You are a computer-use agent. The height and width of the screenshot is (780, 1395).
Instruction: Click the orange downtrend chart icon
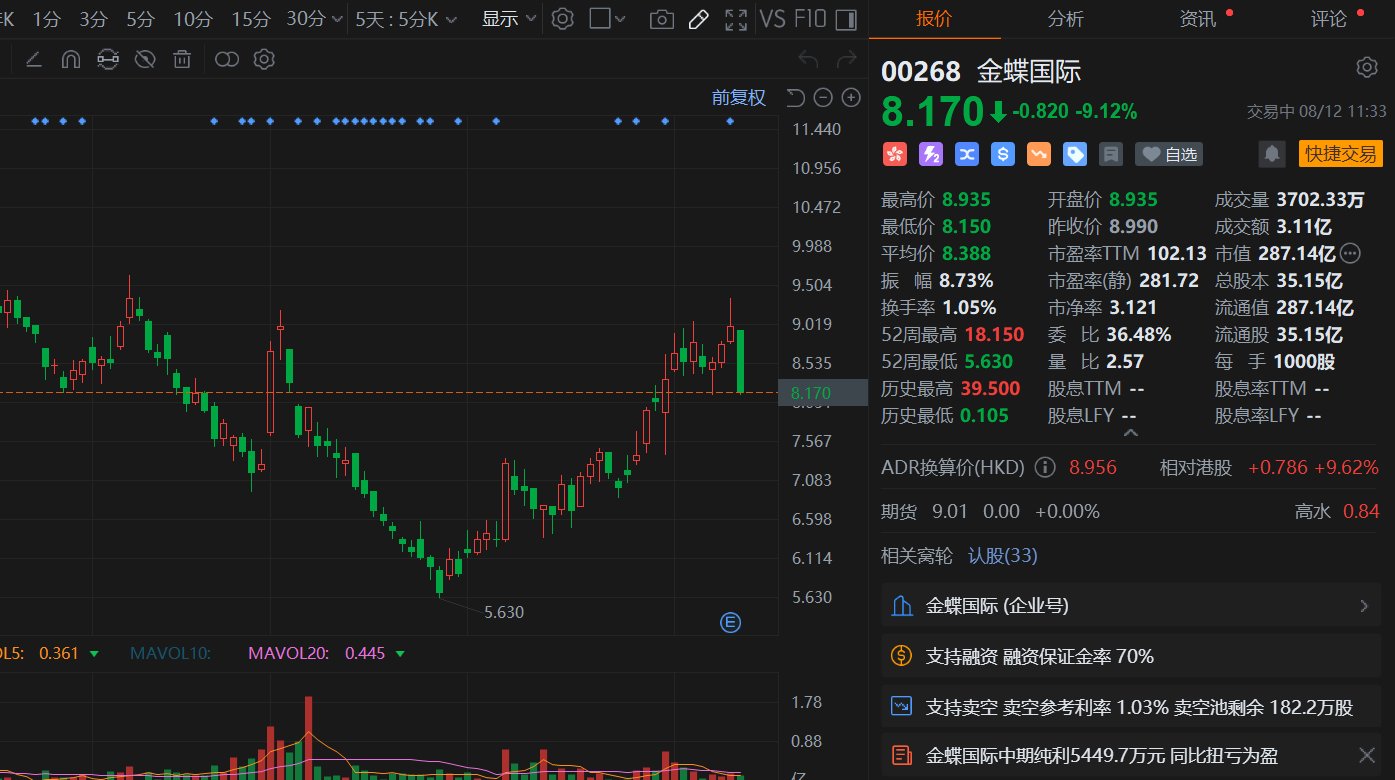[x=1039, y=154]
